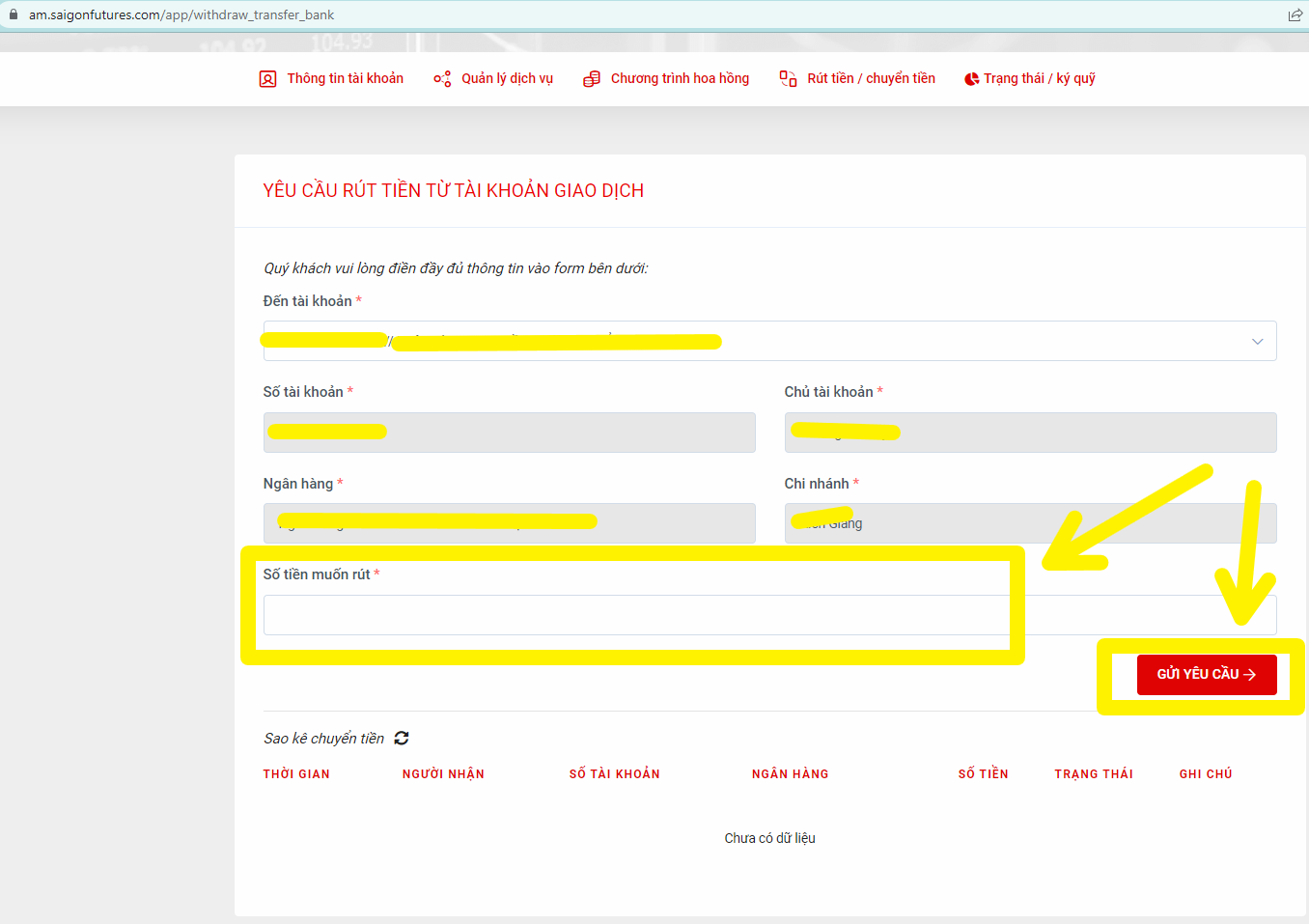
Task: Click the service management nodes icon
Action: (442, 79)
